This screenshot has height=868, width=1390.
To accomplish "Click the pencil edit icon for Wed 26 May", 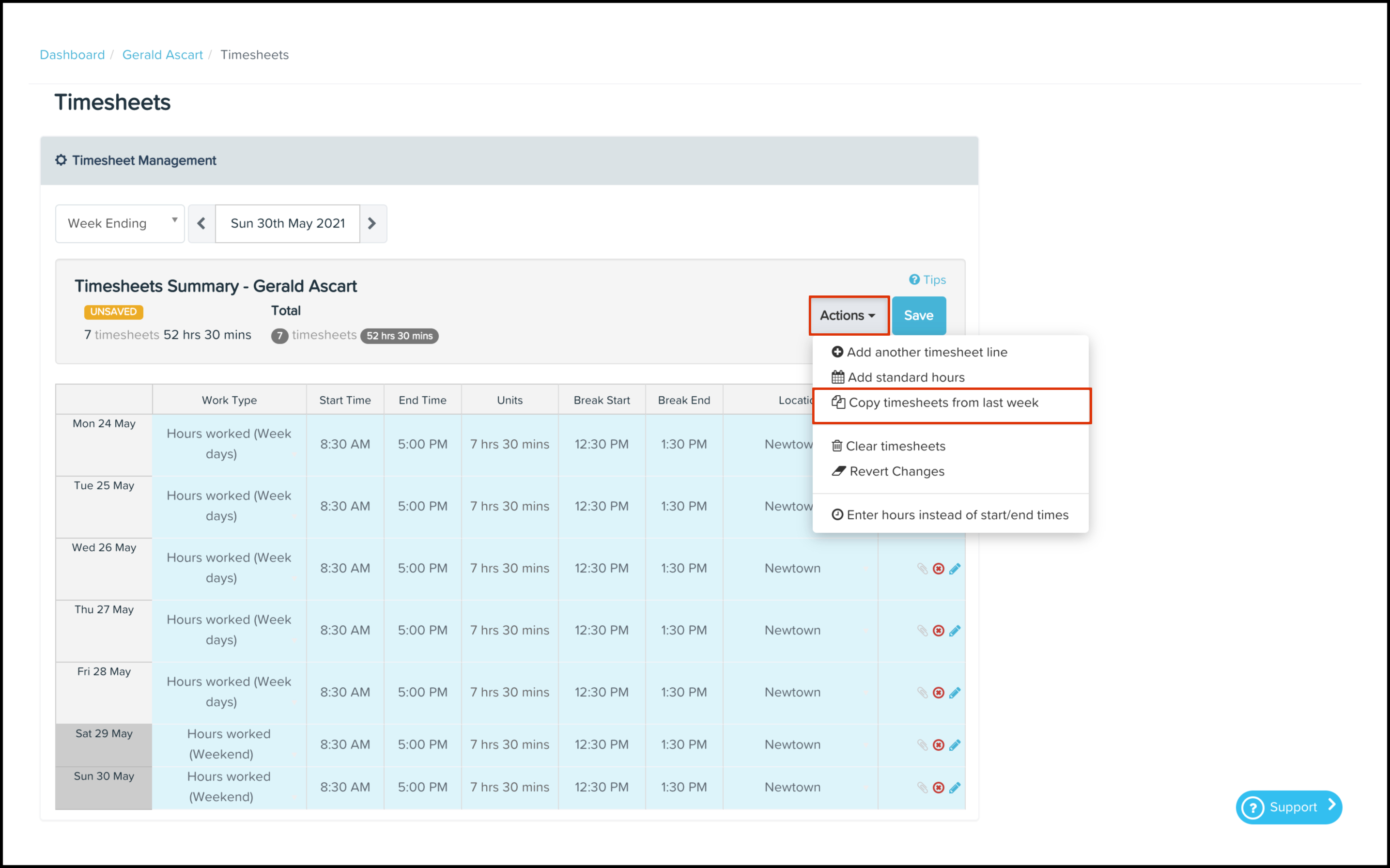I will (955, 568).
